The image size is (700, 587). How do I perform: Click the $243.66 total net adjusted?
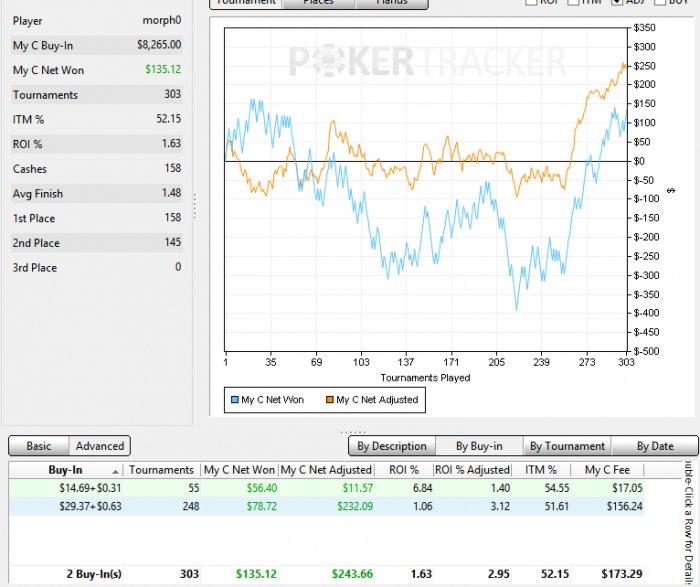352,574
